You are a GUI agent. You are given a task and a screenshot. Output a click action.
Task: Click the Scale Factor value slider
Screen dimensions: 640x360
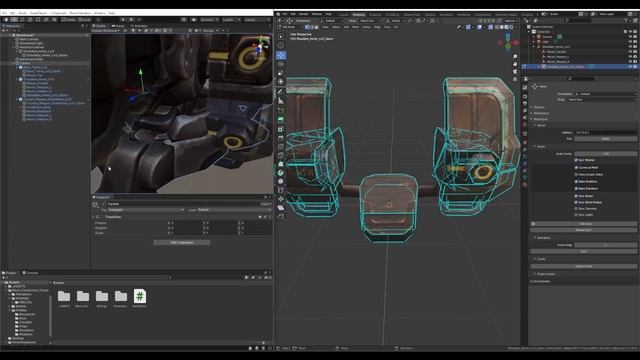pyautogui.click(x=606, y=154)
